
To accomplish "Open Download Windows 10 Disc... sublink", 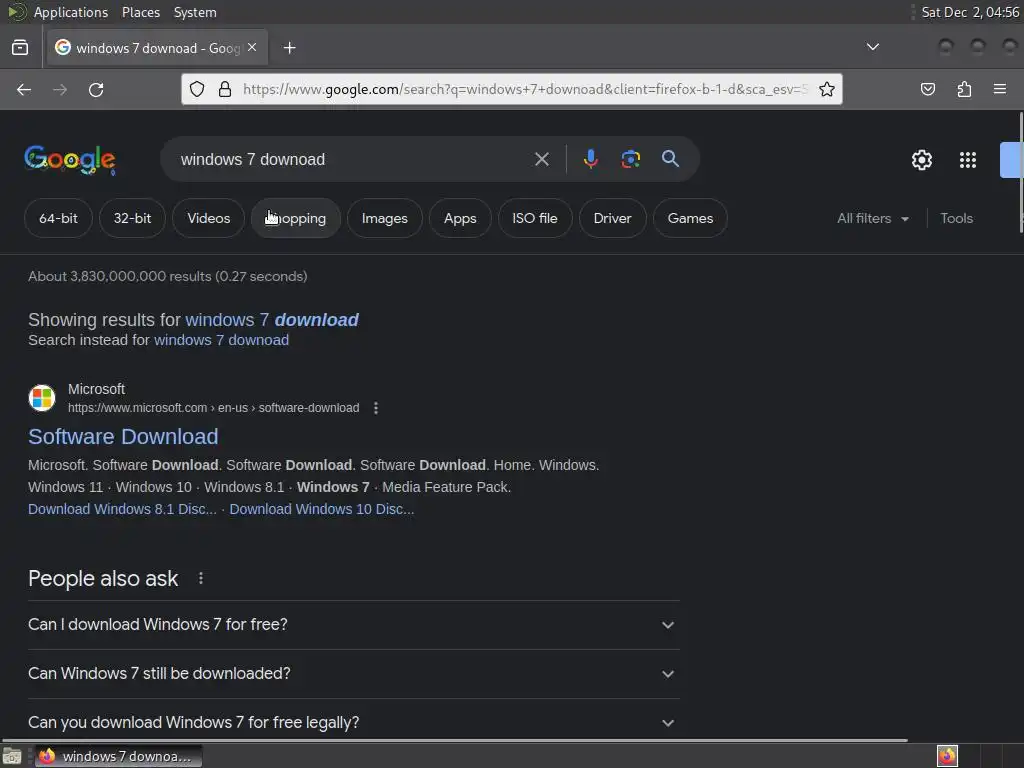I will (x=321, y=509).
